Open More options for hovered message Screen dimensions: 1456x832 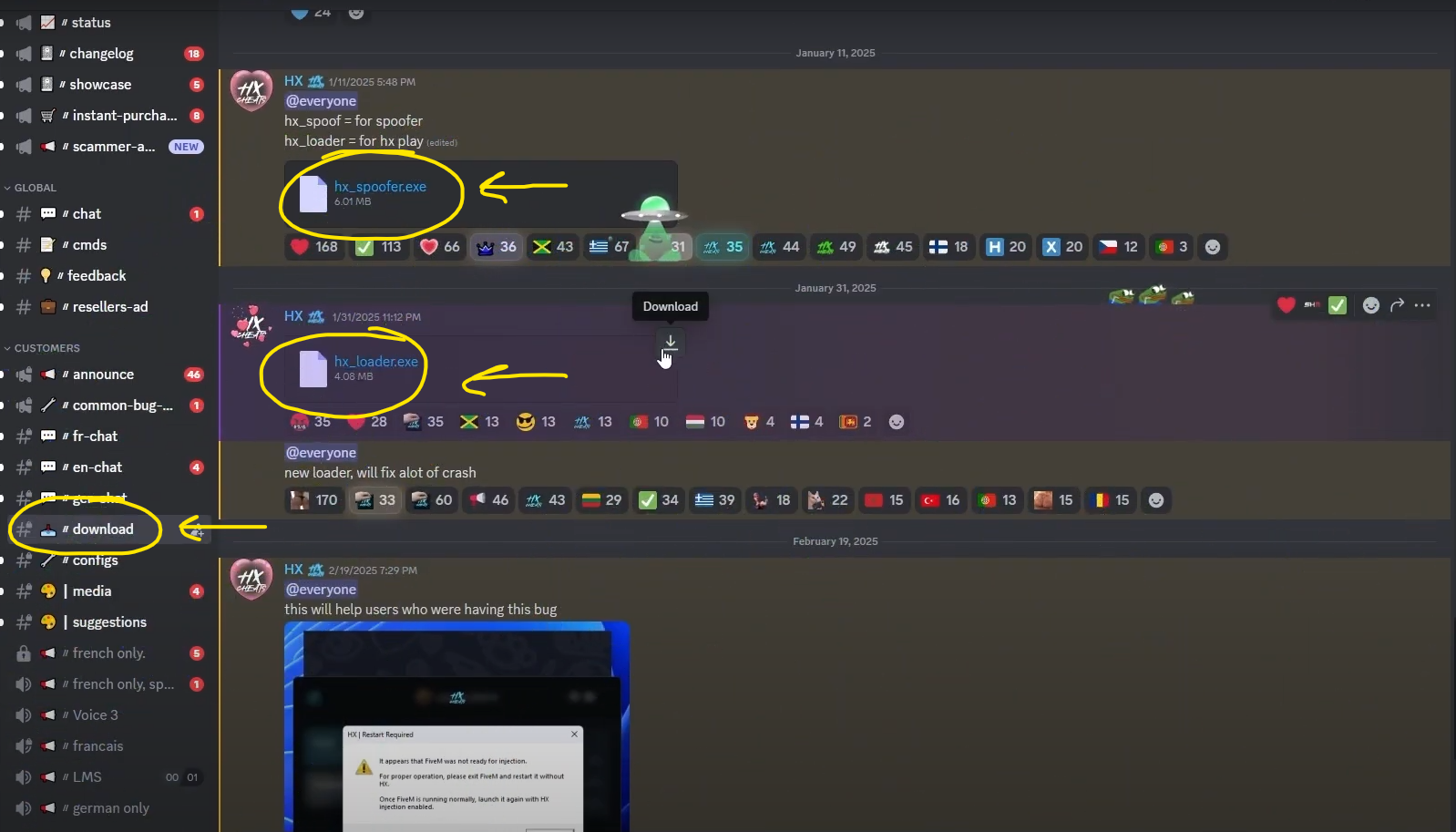coord(1422,305)
